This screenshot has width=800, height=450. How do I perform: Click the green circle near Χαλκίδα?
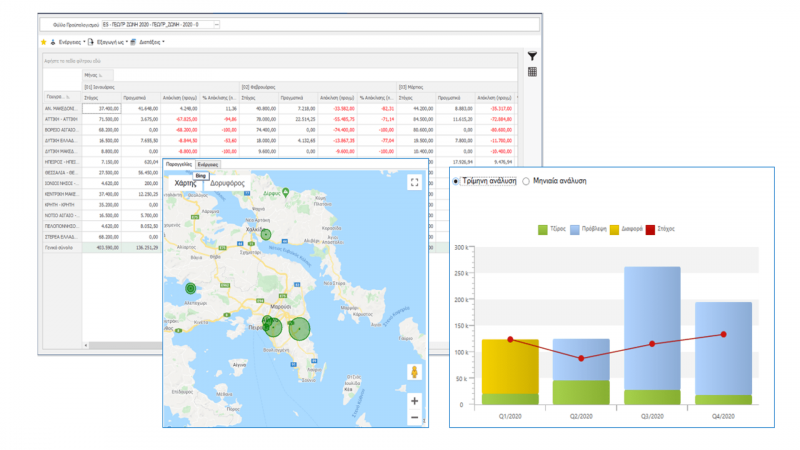[x=266, y=235]
